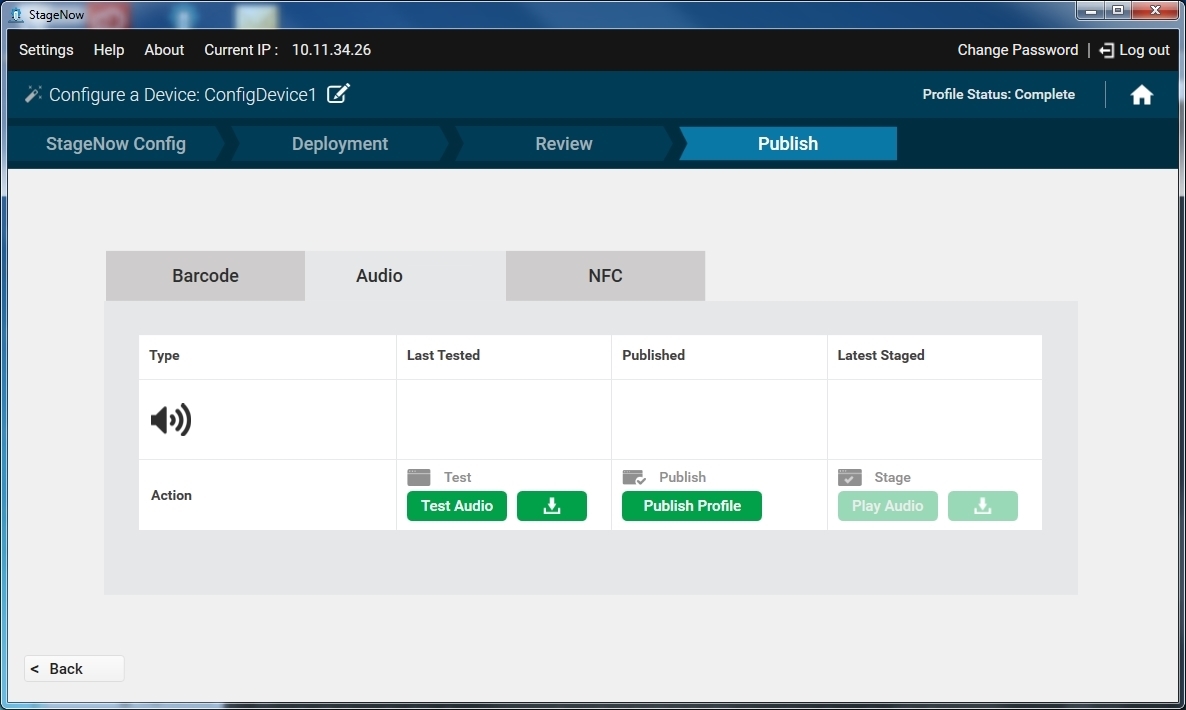Click the wizard wand icon in header
Screen dimensions: 1186x710
click(x=33, y=94)
